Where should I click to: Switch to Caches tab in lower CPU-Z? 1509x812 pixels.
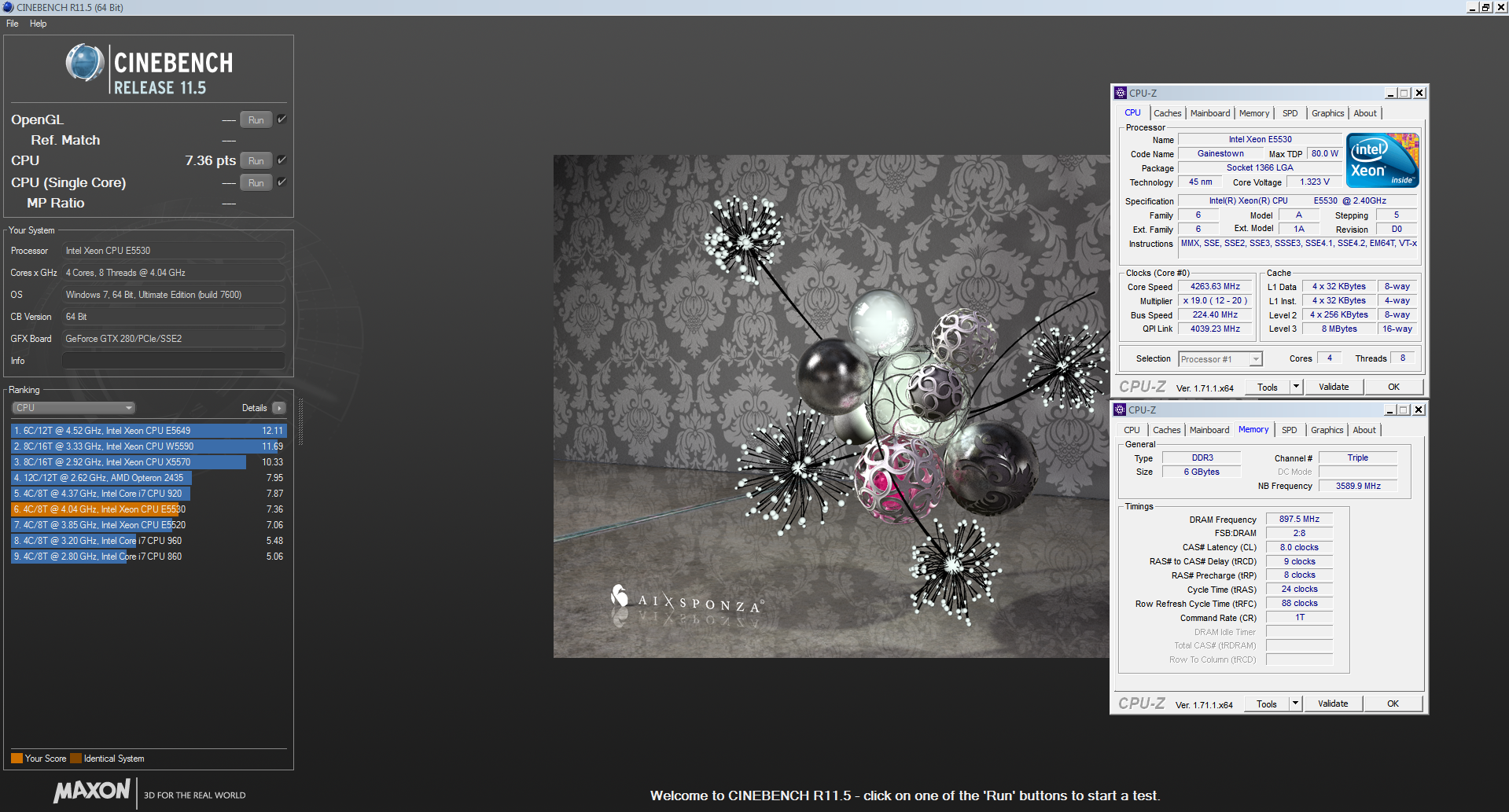pyautogui.click(x=1166, y=430)
